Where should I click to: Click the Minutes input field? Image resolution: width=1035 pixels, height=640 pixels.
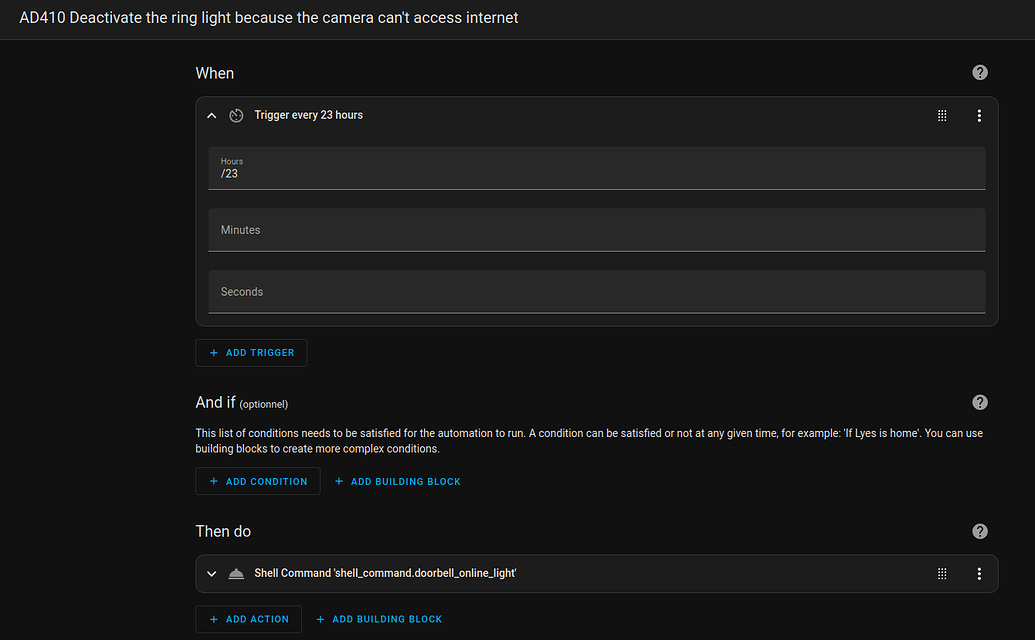pyautogui.click(x=596, y=230)
